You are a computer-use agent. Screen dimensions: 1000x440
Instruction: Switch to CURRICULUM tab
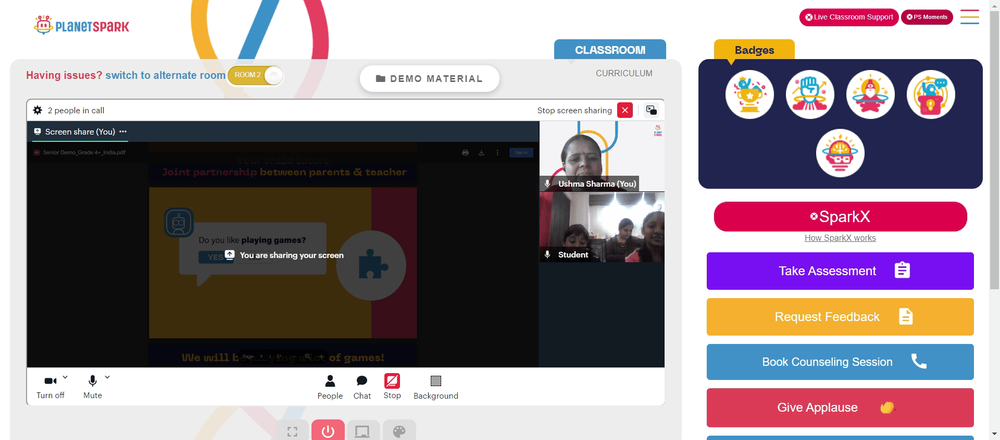click(x=624, y=73)
